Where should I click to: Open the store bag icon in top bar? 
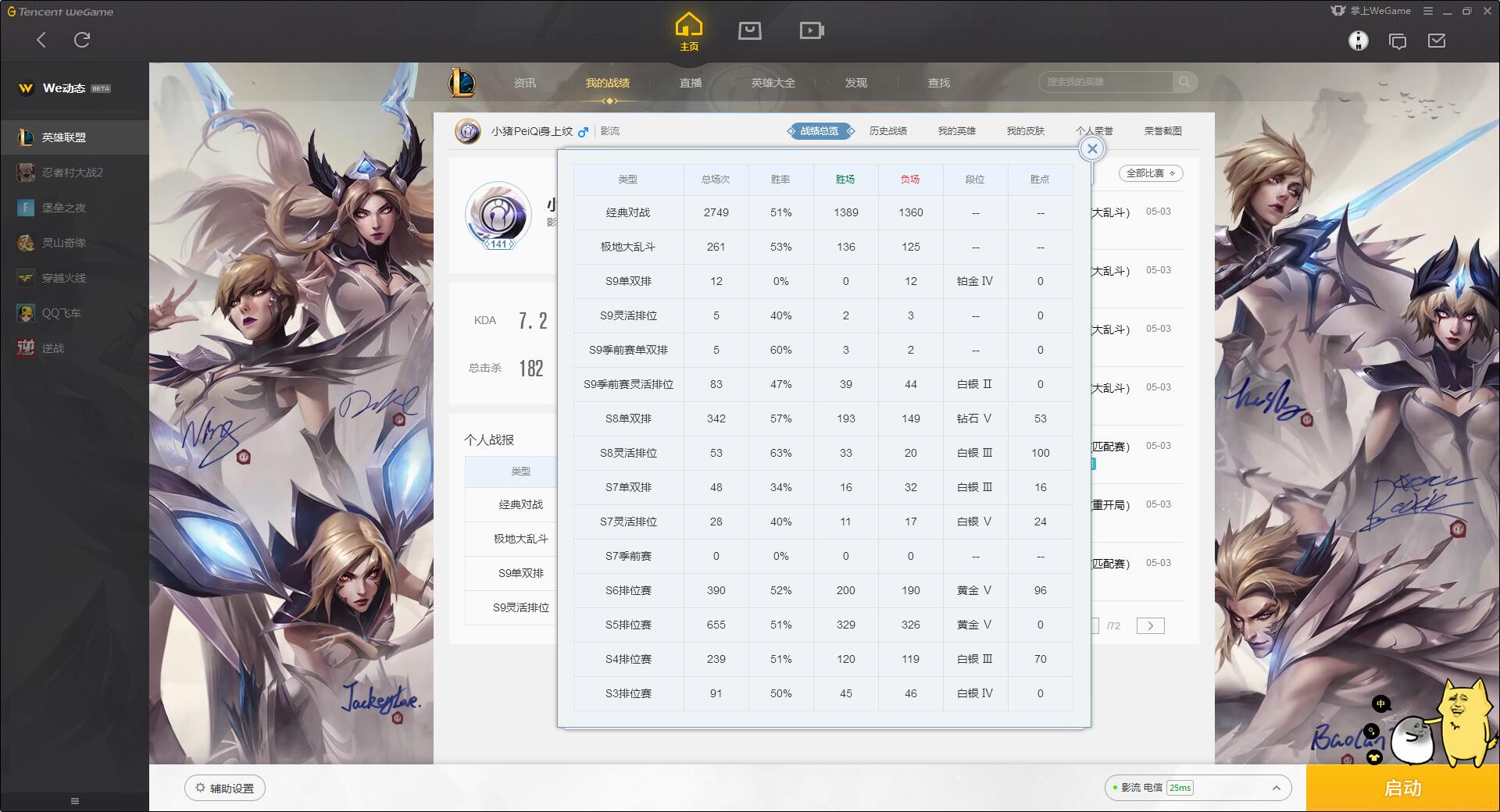coord(750,30)
